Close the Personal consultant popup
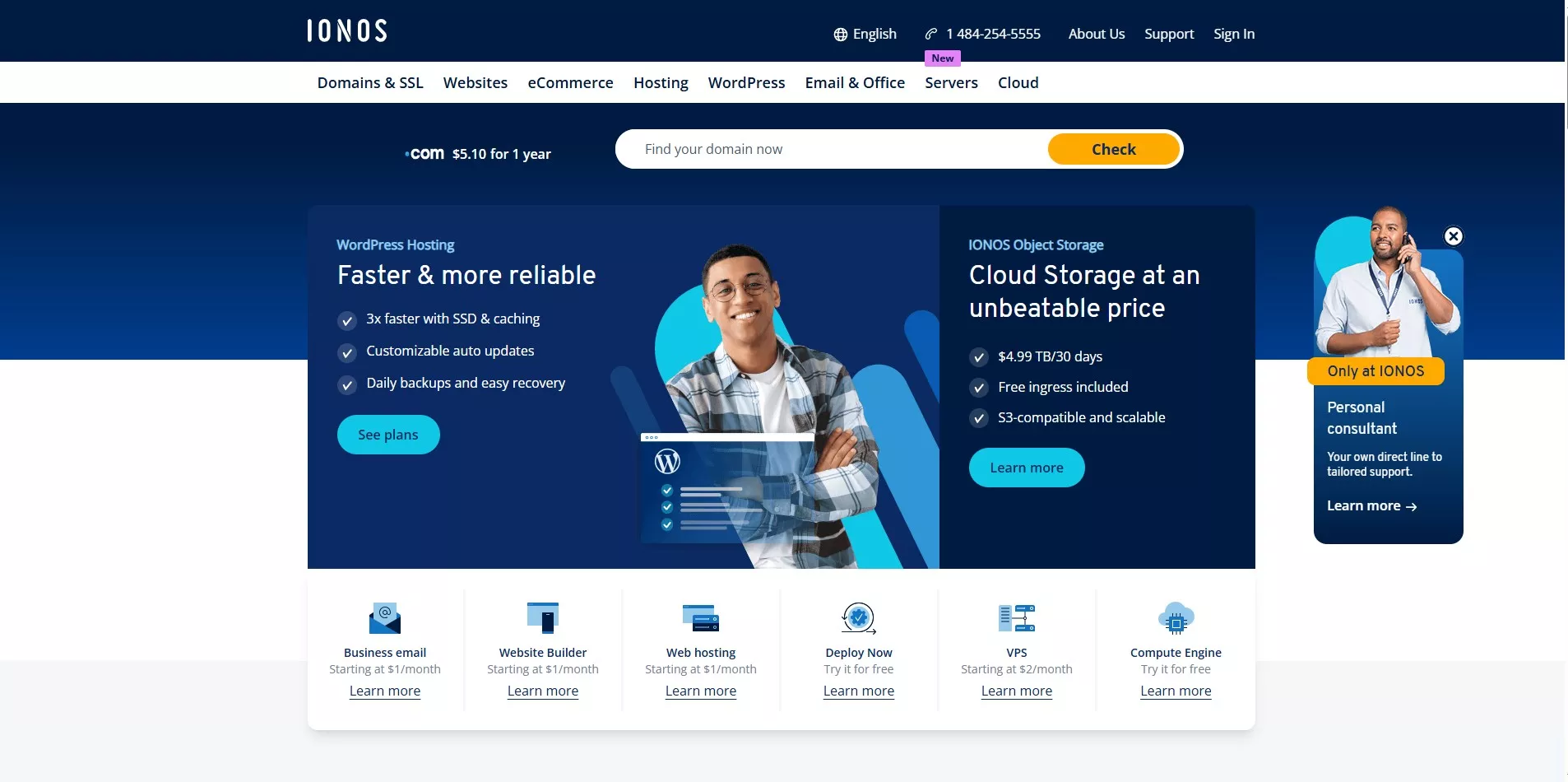Image resolution: width=1568 pixels, height=782 pixels. click(x=1454, y=236)
